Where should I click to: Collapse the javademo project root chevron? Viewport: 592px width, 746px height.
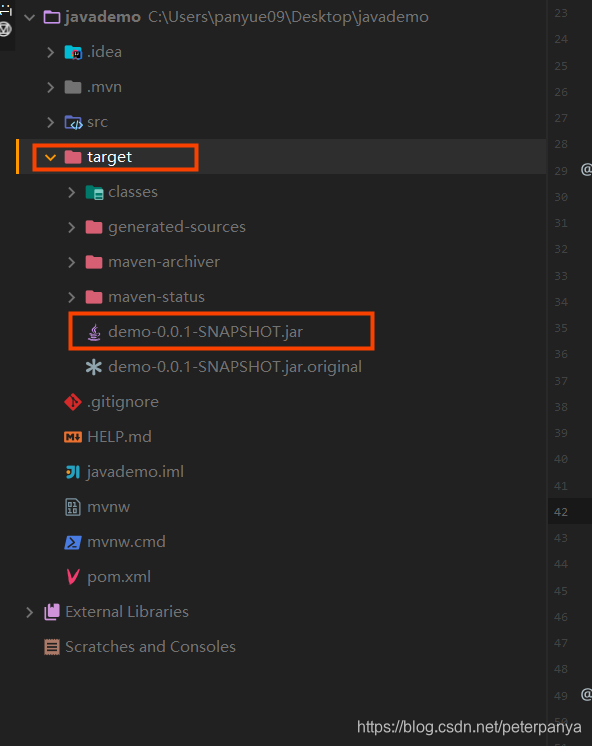(30, 18)
